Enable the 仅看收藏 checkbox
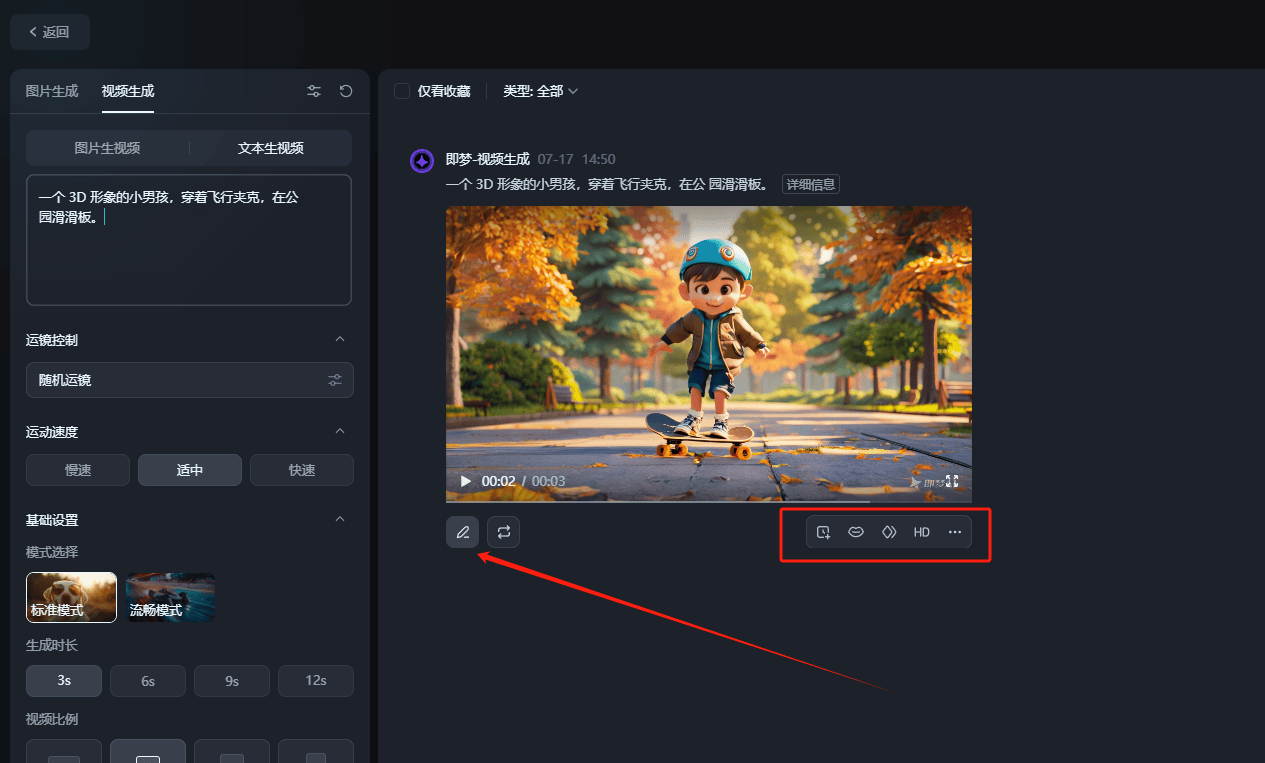 pyautogui.click(x=403, y=90)
